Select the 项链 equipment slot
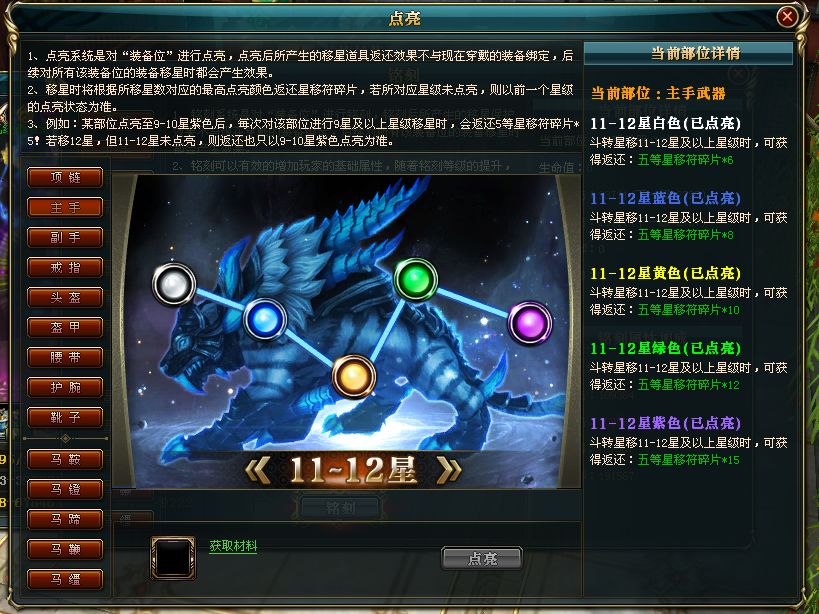The height and width of the screenshot is (614, 819). click(65, 178)
